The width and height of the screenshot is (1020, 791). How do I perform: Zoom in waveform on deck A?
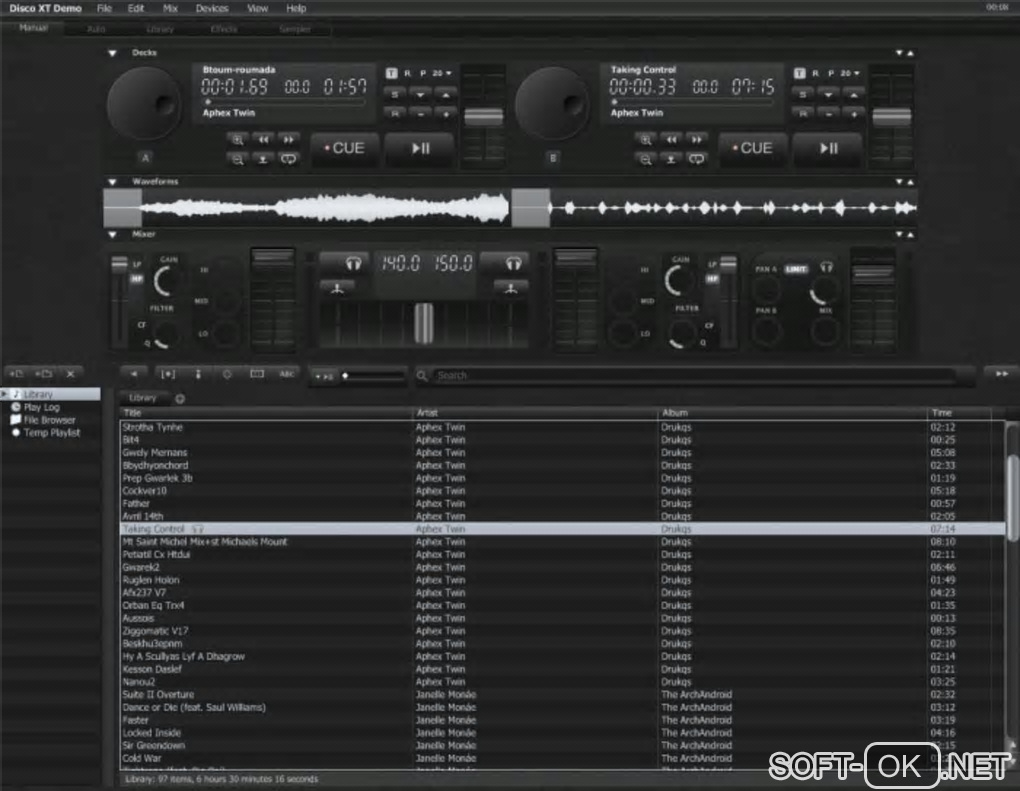(237, 139)
